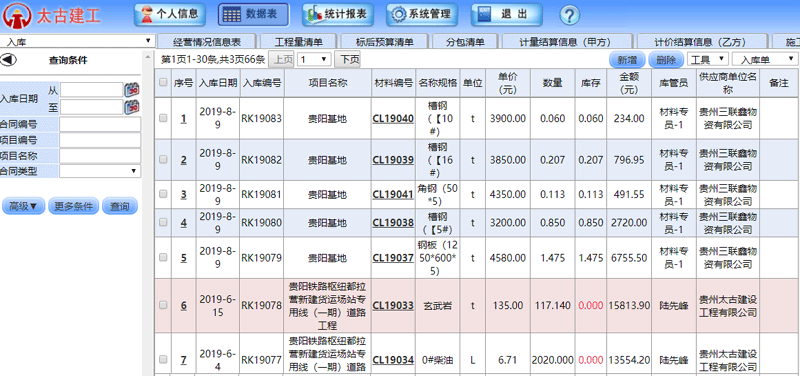Open material link CL19040
800x376 pixels.
tap(393, 118)
